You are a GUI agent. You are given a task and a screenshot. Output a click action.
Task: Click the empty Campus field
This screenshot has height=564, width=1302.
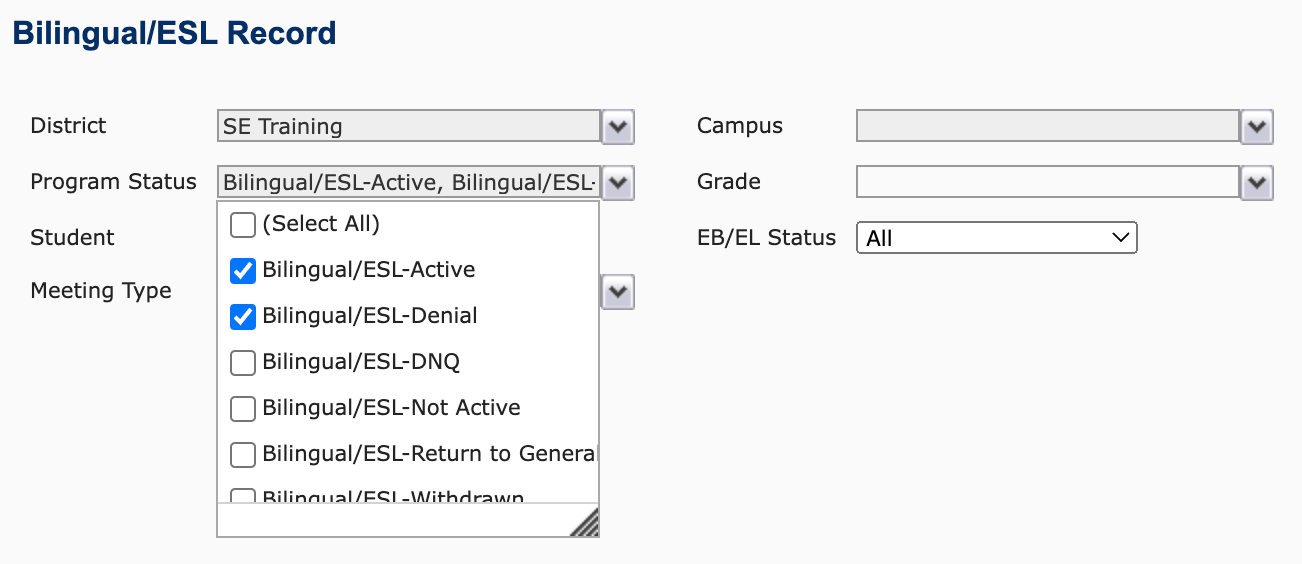point(1047,127)
